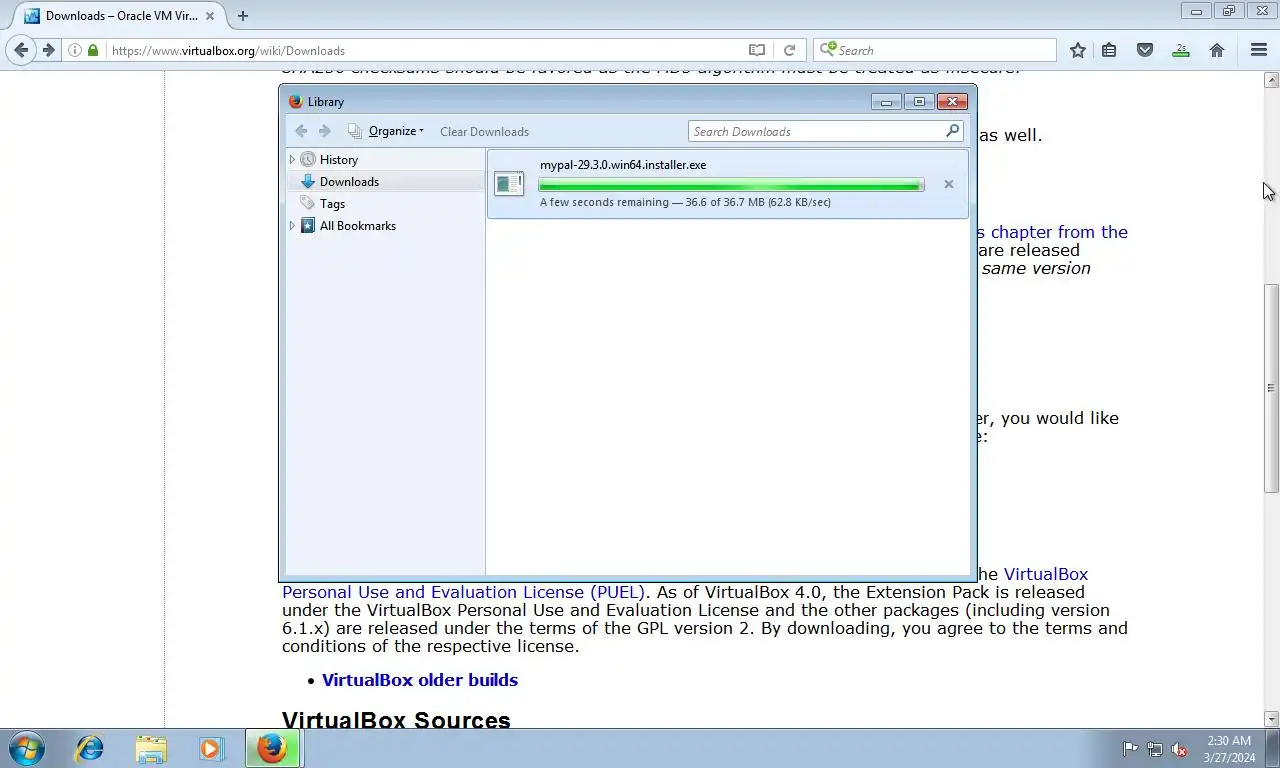Expand the History tree node
The image size is (1280, 768).
click(292, 160)
